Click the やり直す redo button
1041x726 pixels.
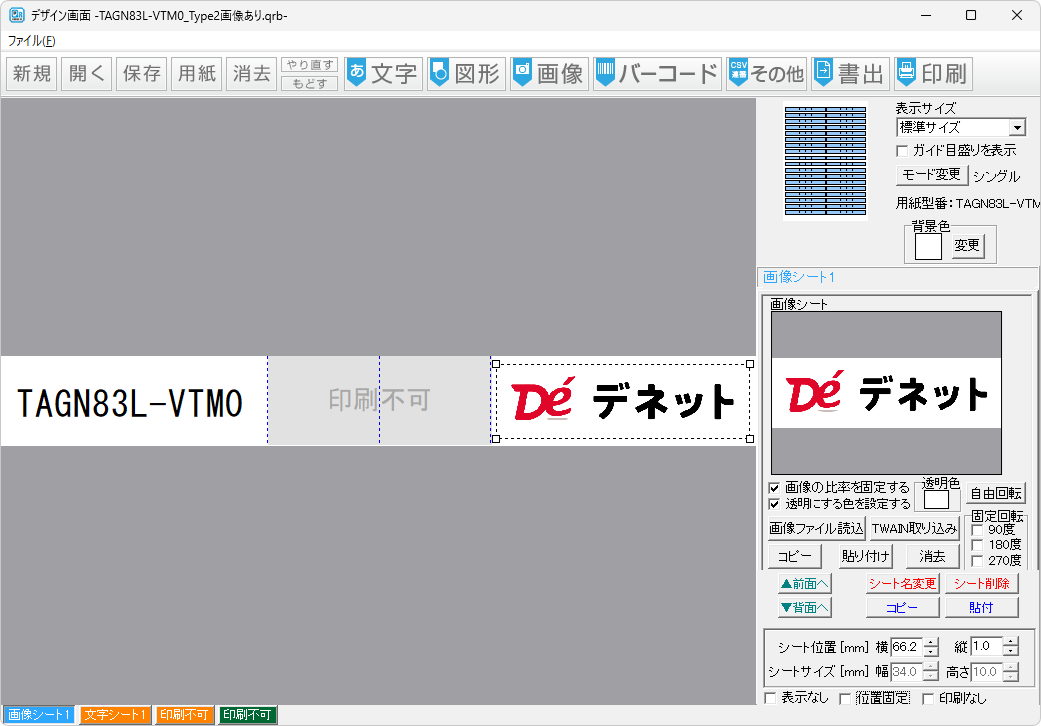tap(309, 64)
